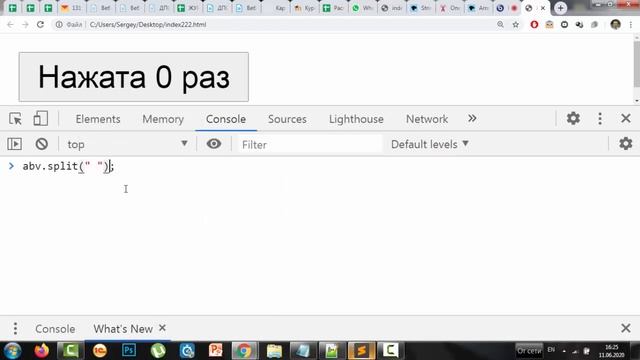Open uTorrent from the taskbar
640x360 pixels.
pos(158,351)
